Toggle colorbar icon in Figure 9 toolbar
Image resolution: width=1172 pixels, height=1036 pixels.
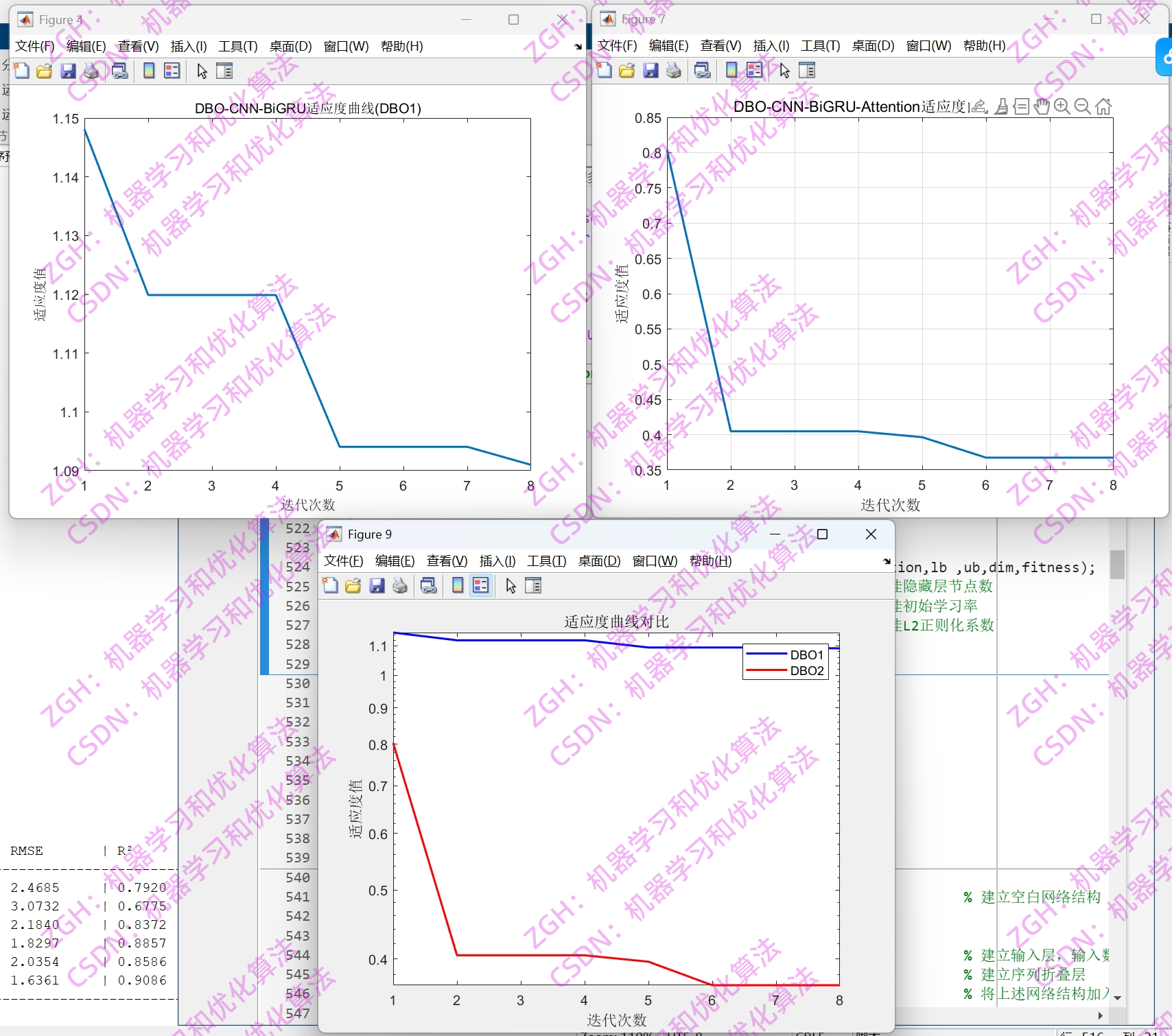click(x=458, y=585)
